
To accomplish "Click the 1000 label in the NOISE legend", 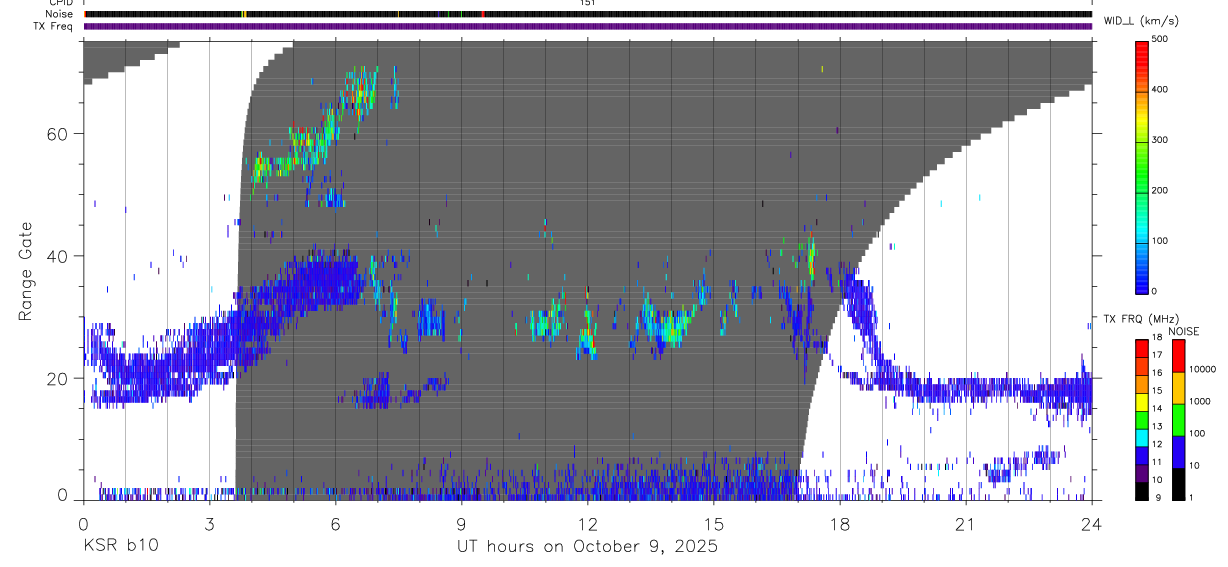I will pos(1199,401).
